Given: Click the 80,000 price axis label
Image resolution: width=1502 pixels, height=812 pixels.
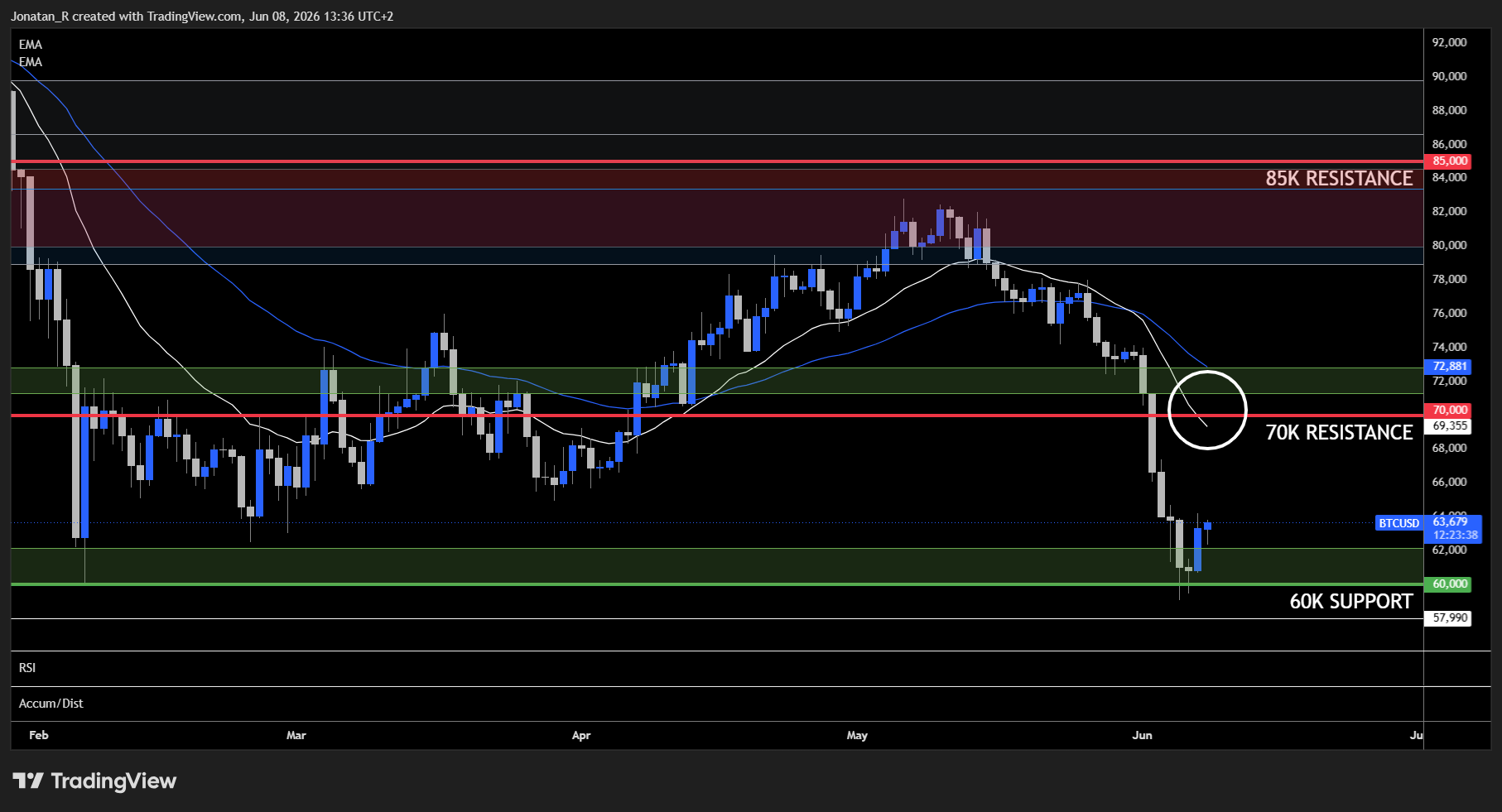Looking at the screenshot, I should coord(1449,245).
